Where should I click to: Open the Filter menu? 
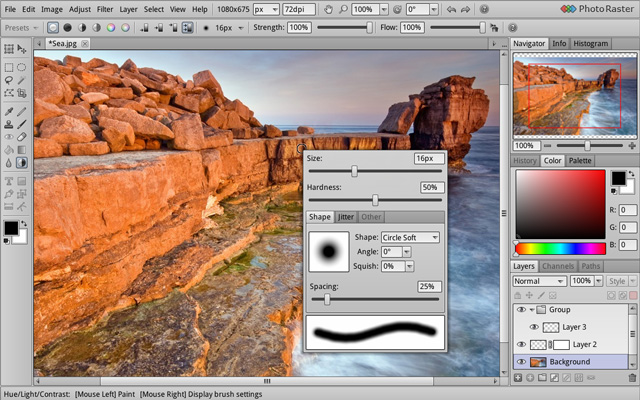point(105,9)
